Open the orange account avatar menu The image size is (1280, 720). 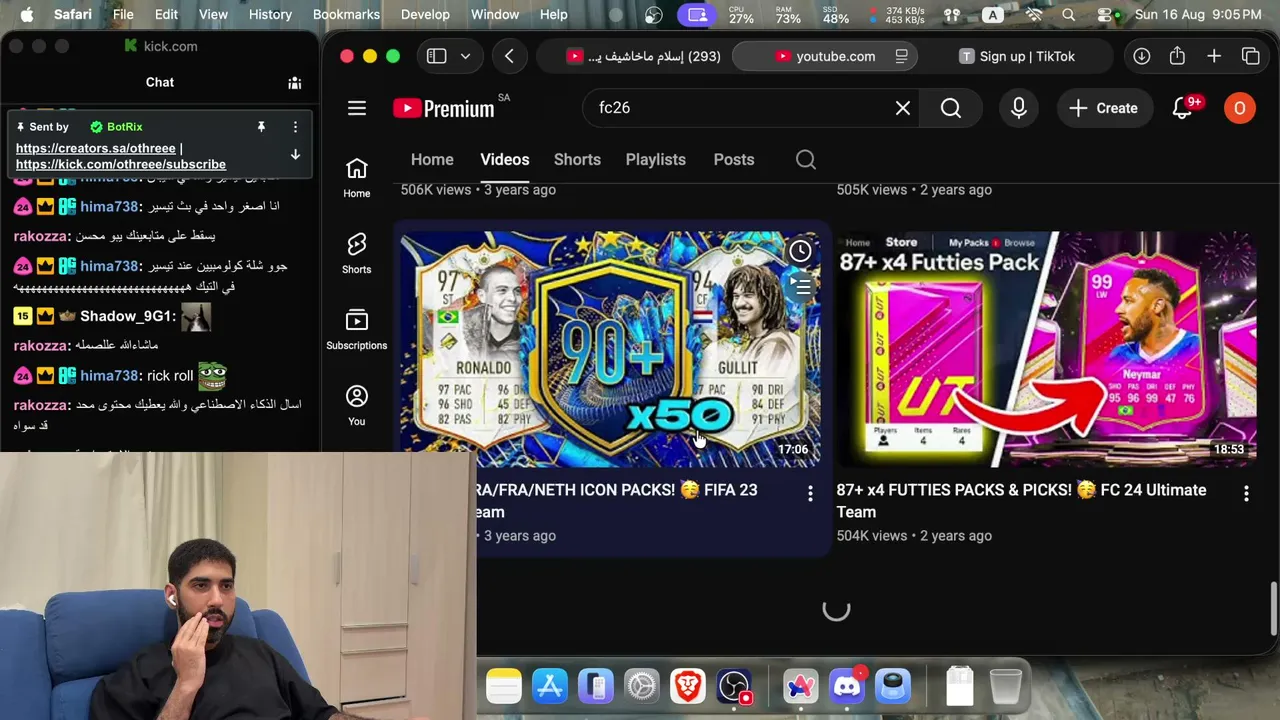click(1240, 108)
